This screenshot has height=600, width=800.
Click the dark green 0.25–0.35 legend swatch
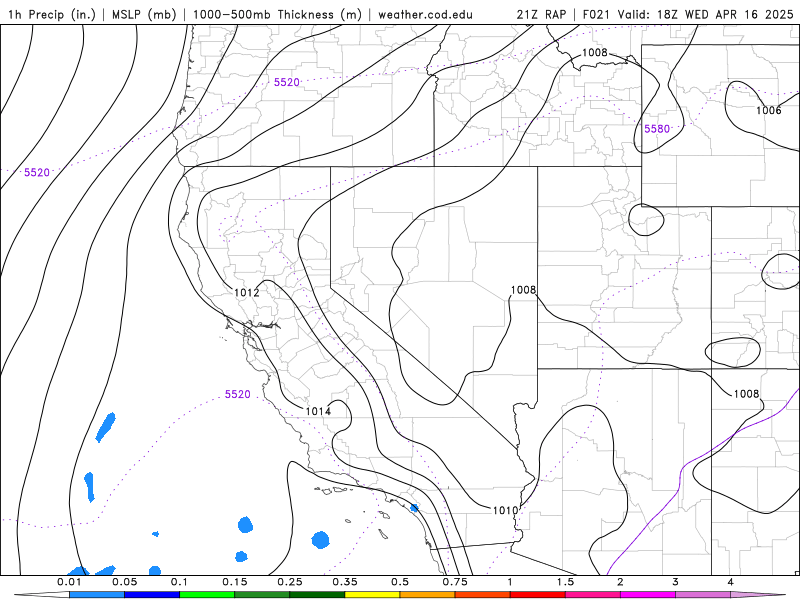pos(317,595)
